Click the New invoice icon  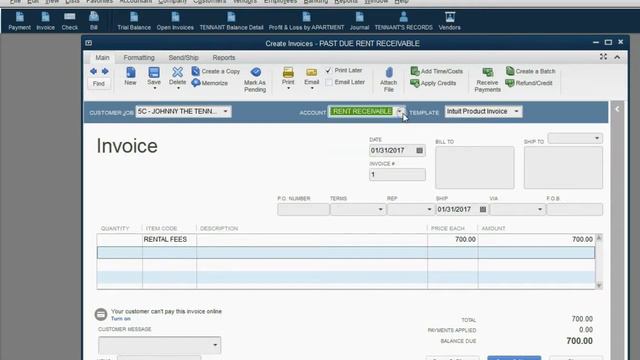tap(131, 76)
